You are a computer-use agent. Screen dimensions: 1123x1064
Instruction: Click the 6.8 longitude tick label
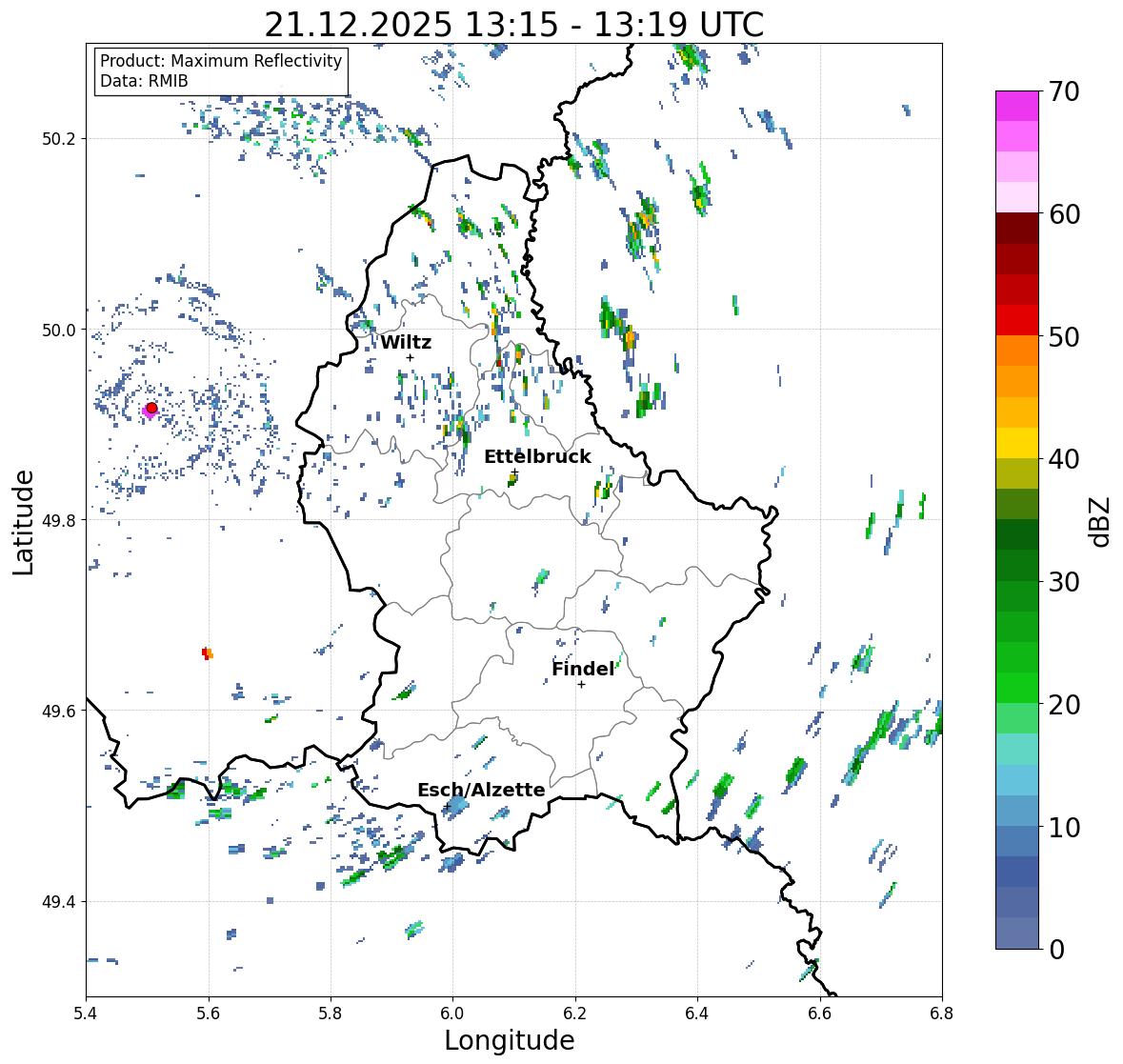[942, 1013]
